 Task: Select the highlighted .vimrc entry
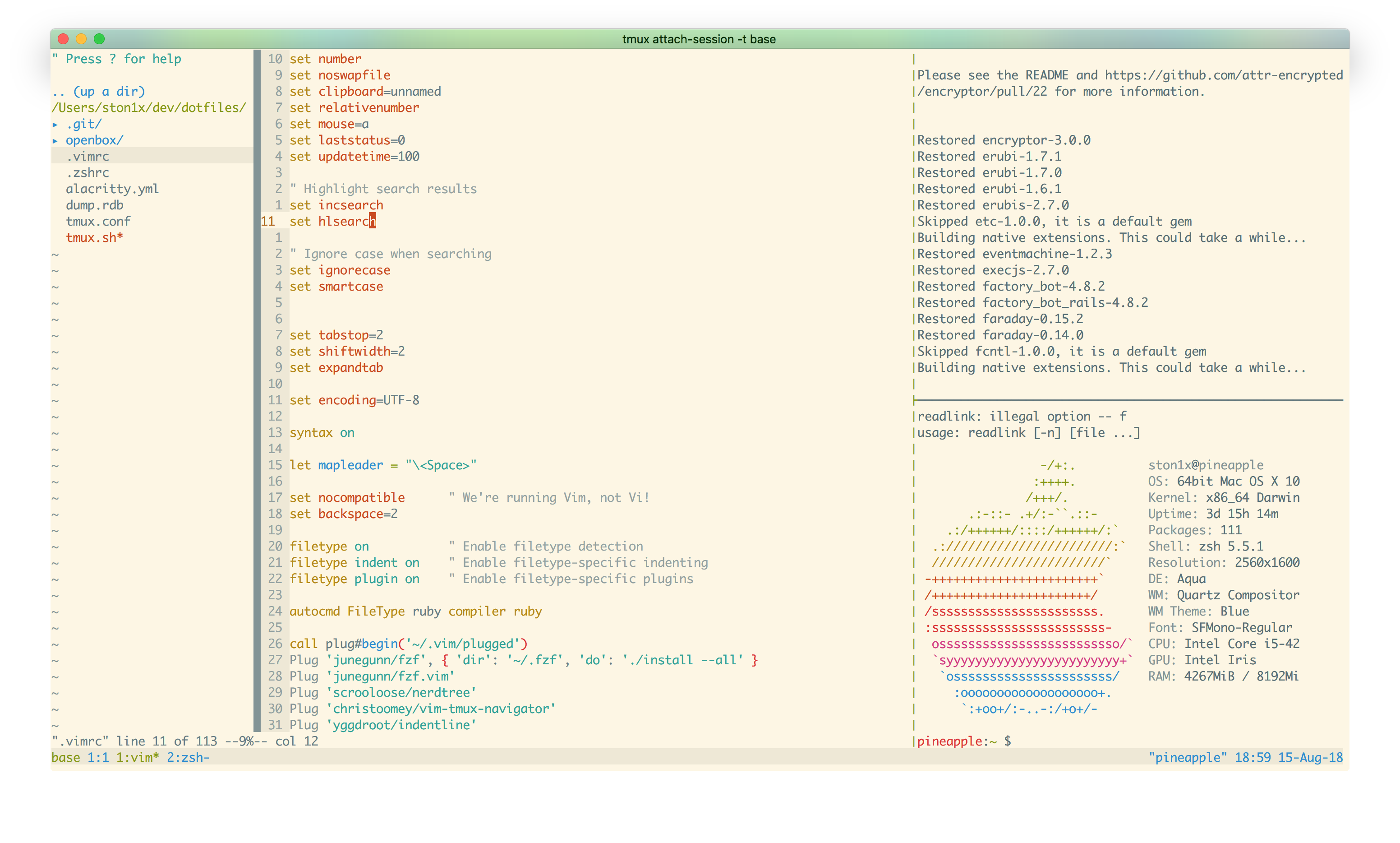pyautogui.click(x=87, y=156)
